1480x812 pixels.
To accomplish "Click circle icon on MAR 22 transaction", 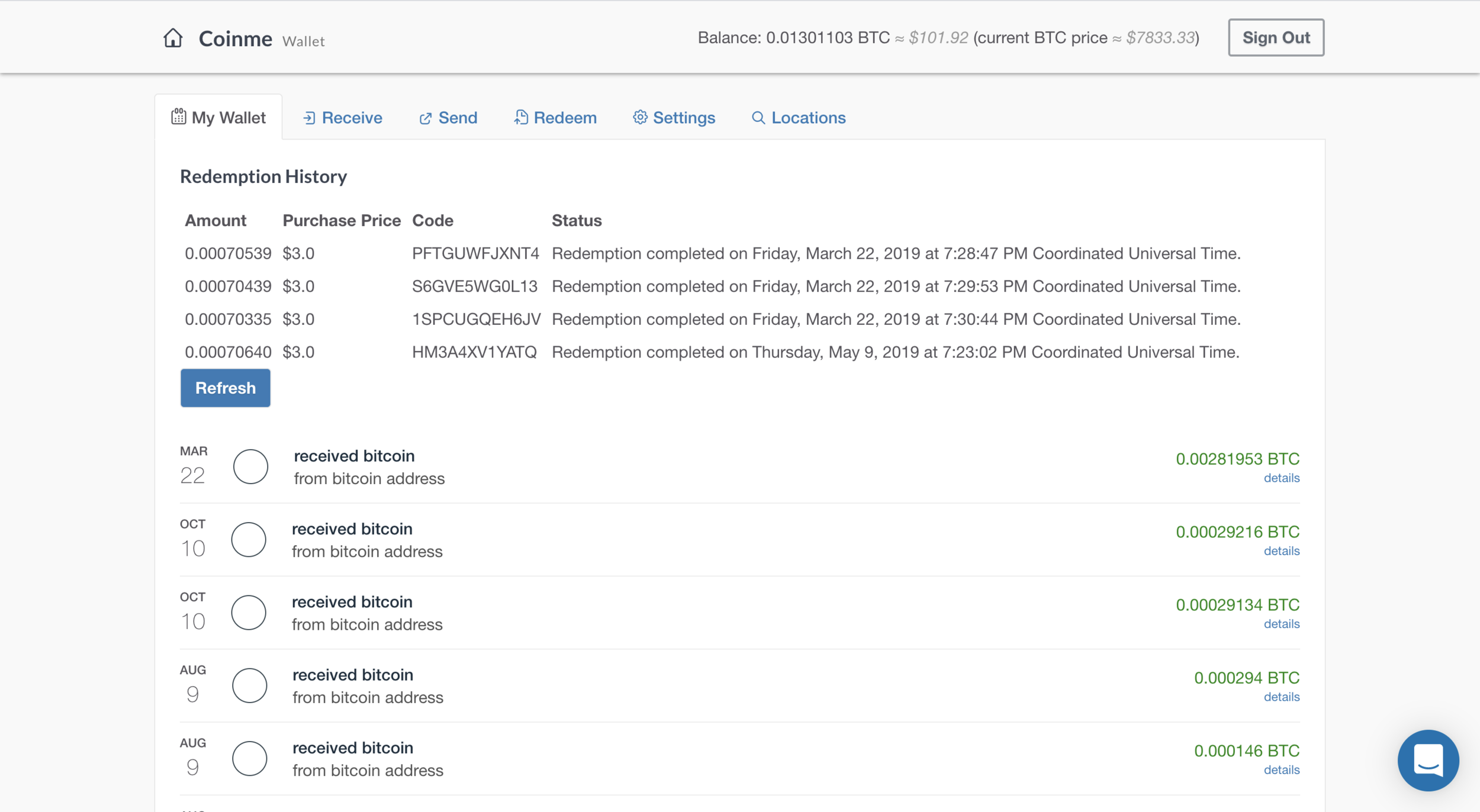I will [250, 466].
